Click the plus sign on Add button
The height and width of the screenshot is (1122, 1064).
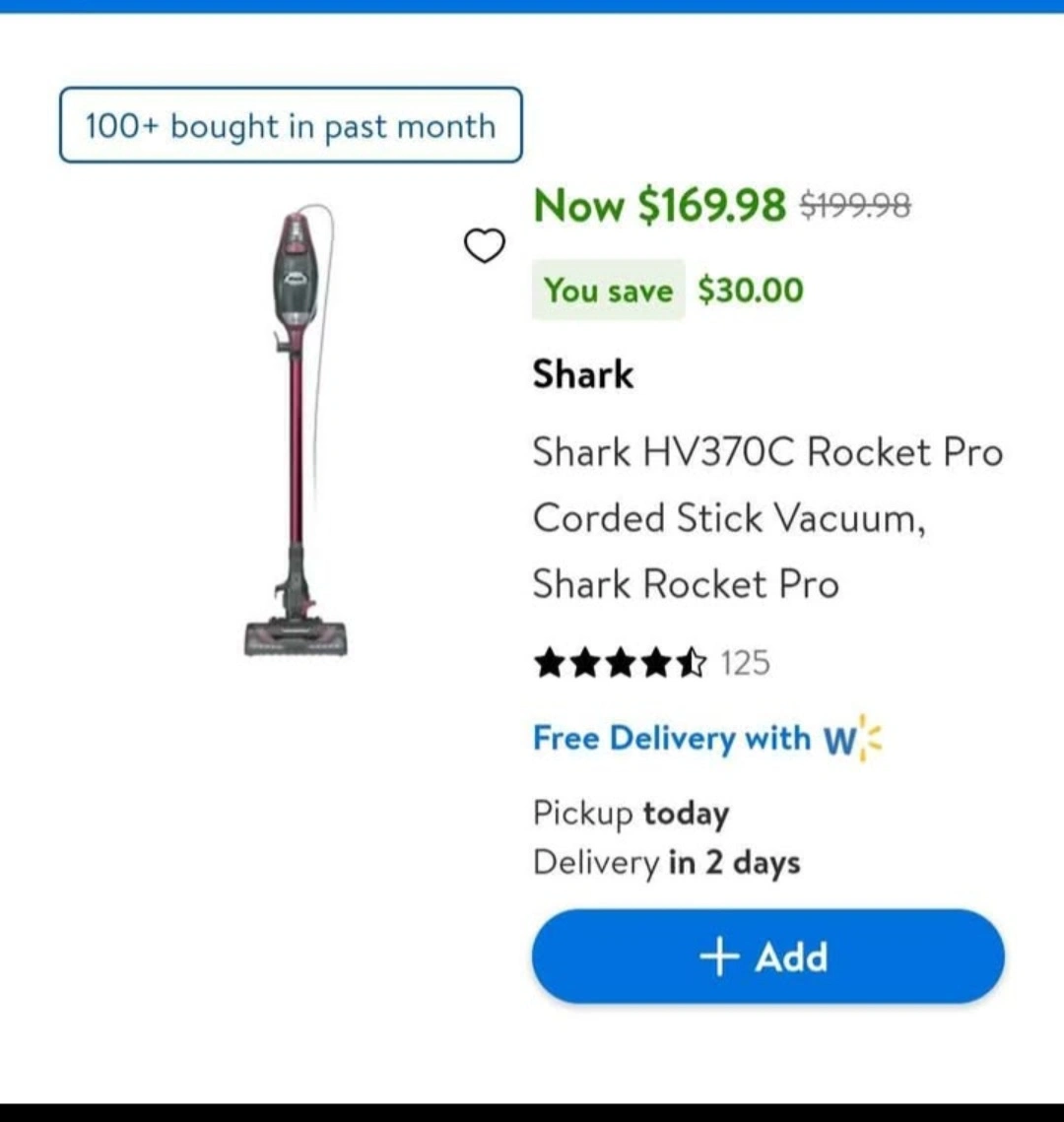coord(719,957)
